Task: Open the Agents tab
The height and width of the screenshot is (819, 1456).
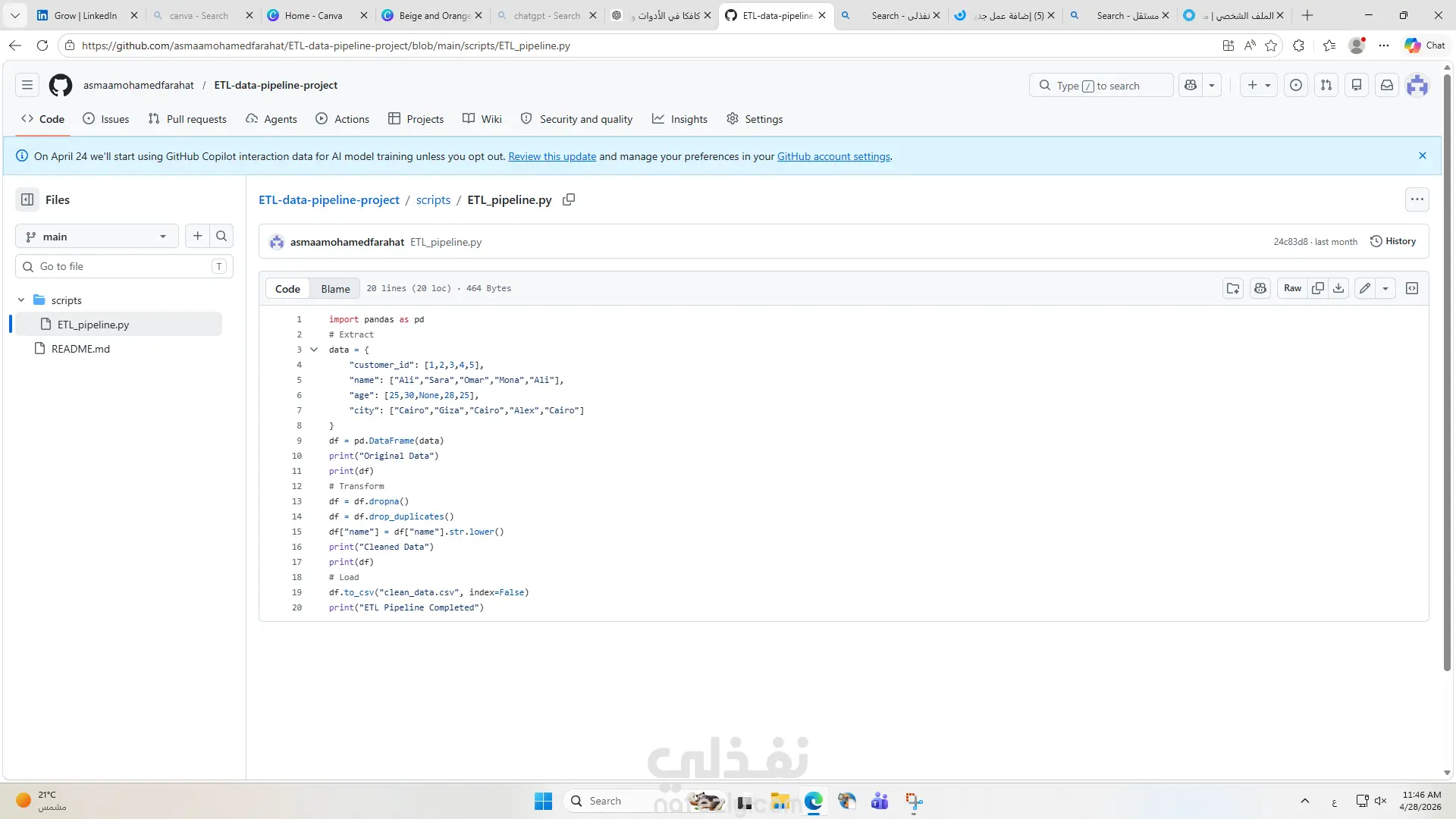Action: pyautogui.click(x=271, y=119)
